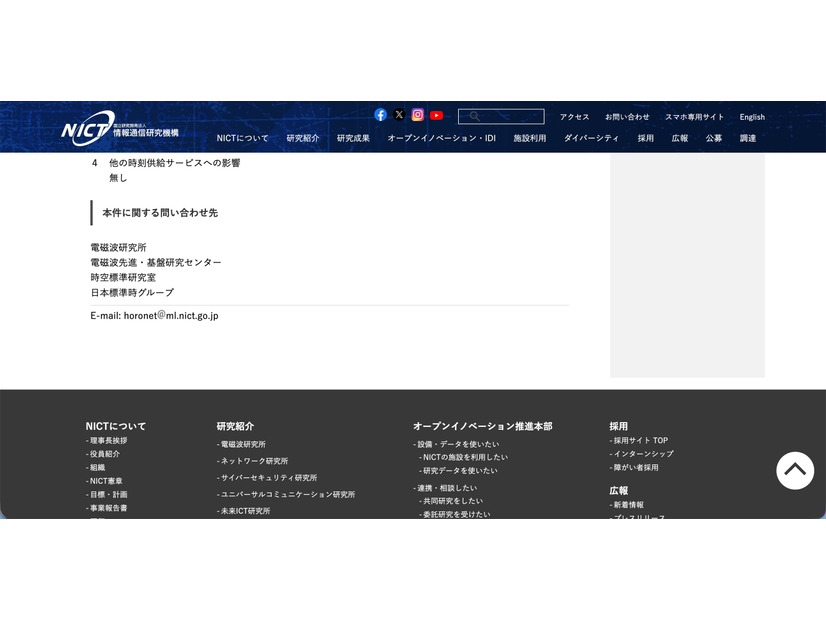The image size is (826, 620).
Task: Open the 採用 nav menu item
Action: click(x=645, y=138)
